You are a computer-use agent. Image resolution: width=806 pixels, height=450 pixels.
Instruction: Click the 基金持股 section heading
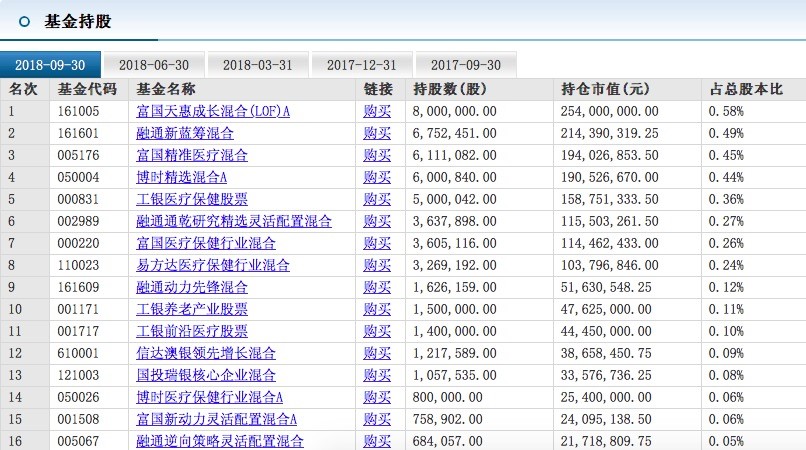78,21
